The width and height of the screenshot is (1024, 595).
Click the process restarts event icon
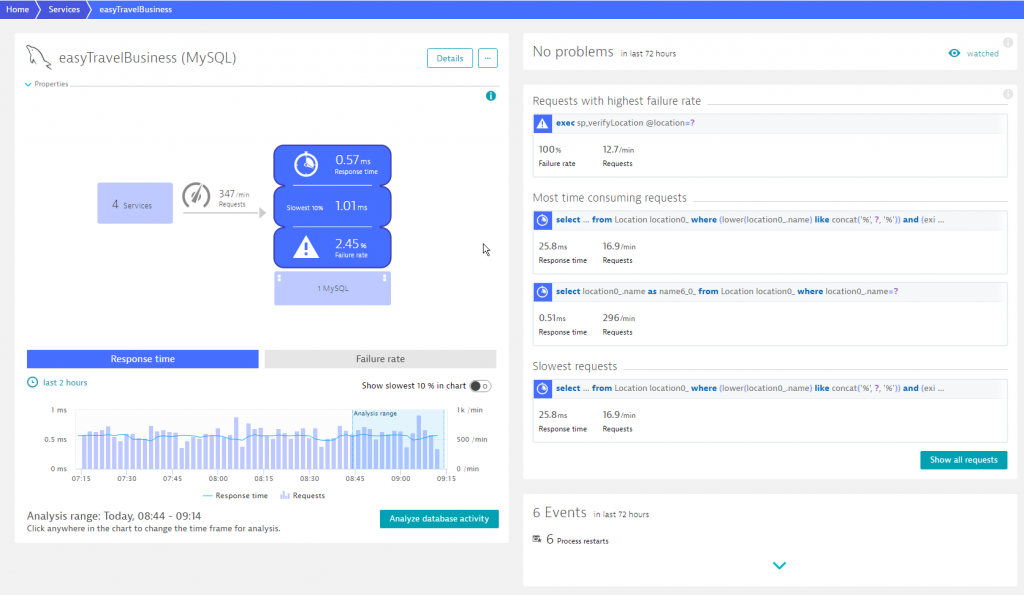537,539
